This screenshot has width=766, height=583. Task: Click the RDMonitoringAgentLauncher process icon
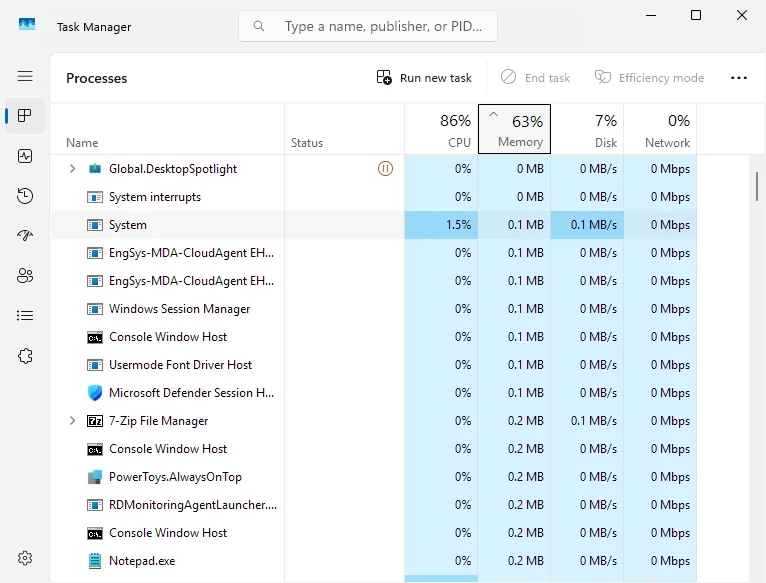pos(95,505)
